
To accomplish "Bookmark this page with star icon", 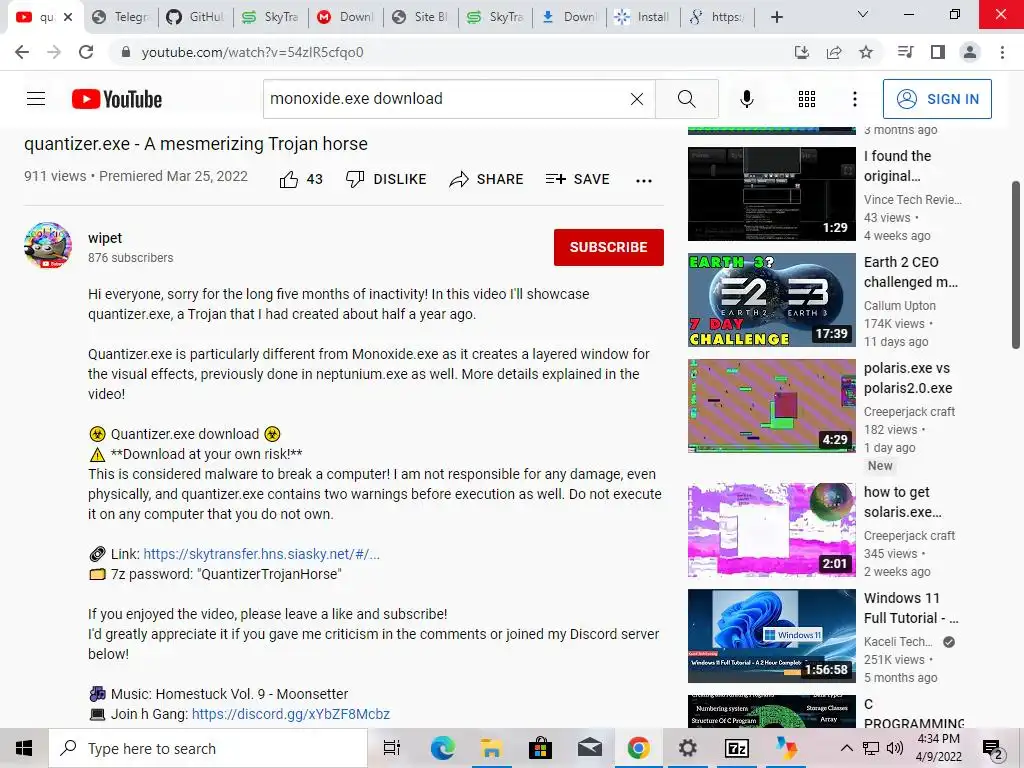I will [x=866, y=52].
